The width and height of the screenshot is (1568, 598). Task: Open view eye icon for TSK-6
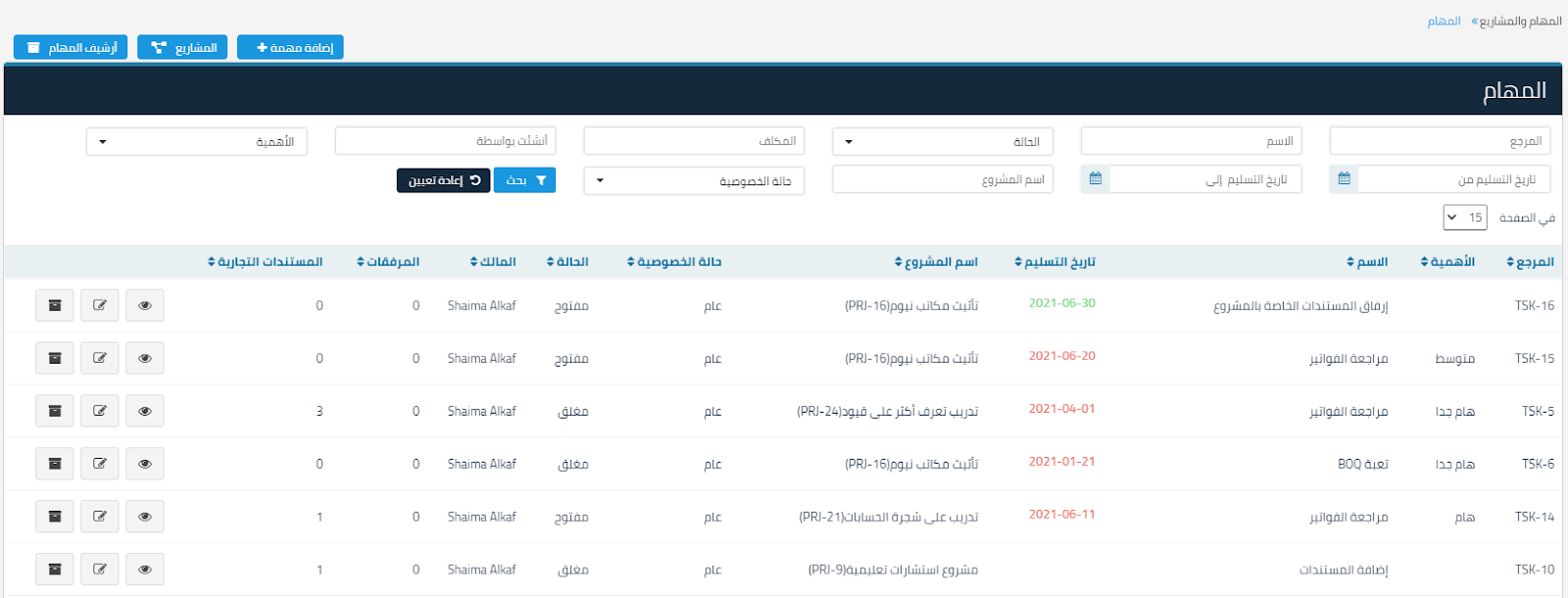coord(145,465)
